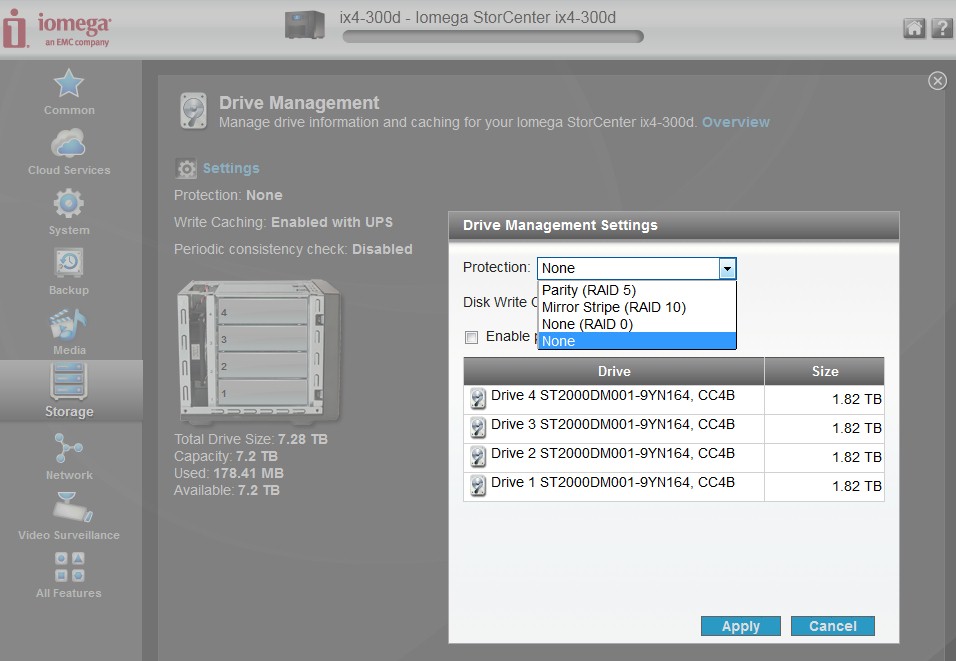Open Help with the question mark icon
Screen dimensions: 956x661
tap(942, 28)
